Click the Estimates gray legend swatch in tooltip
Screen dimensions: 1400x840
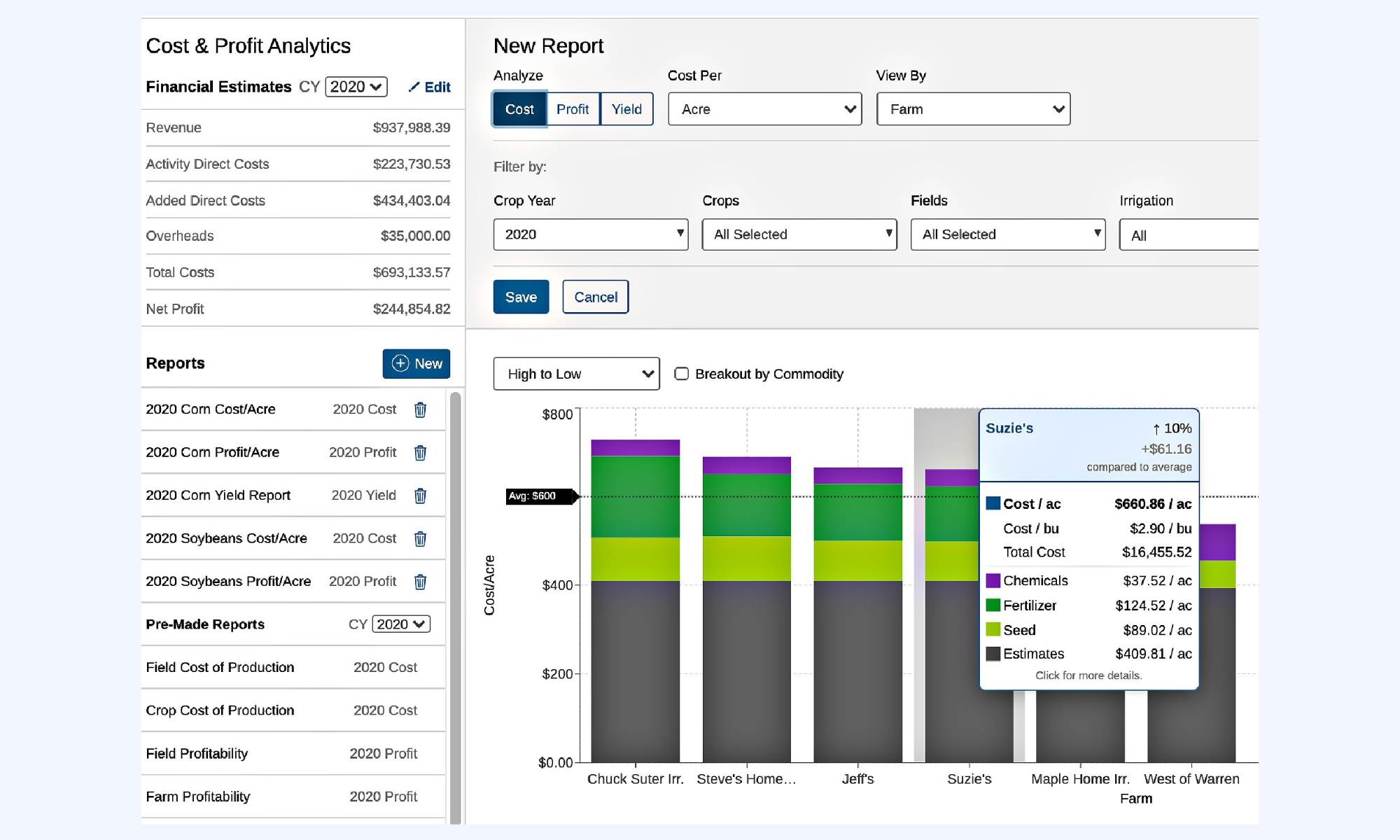tap(993, 654)
